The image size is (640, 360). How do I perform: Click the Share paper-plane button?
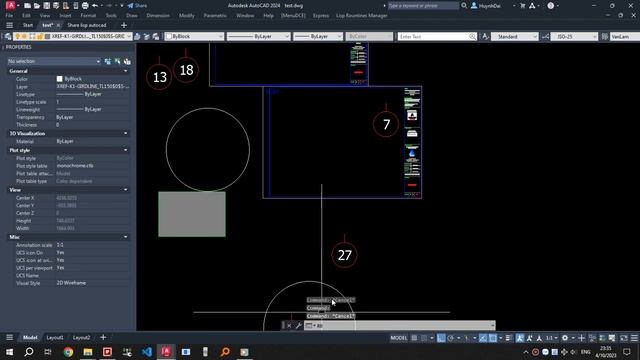(x=137, y=6)
